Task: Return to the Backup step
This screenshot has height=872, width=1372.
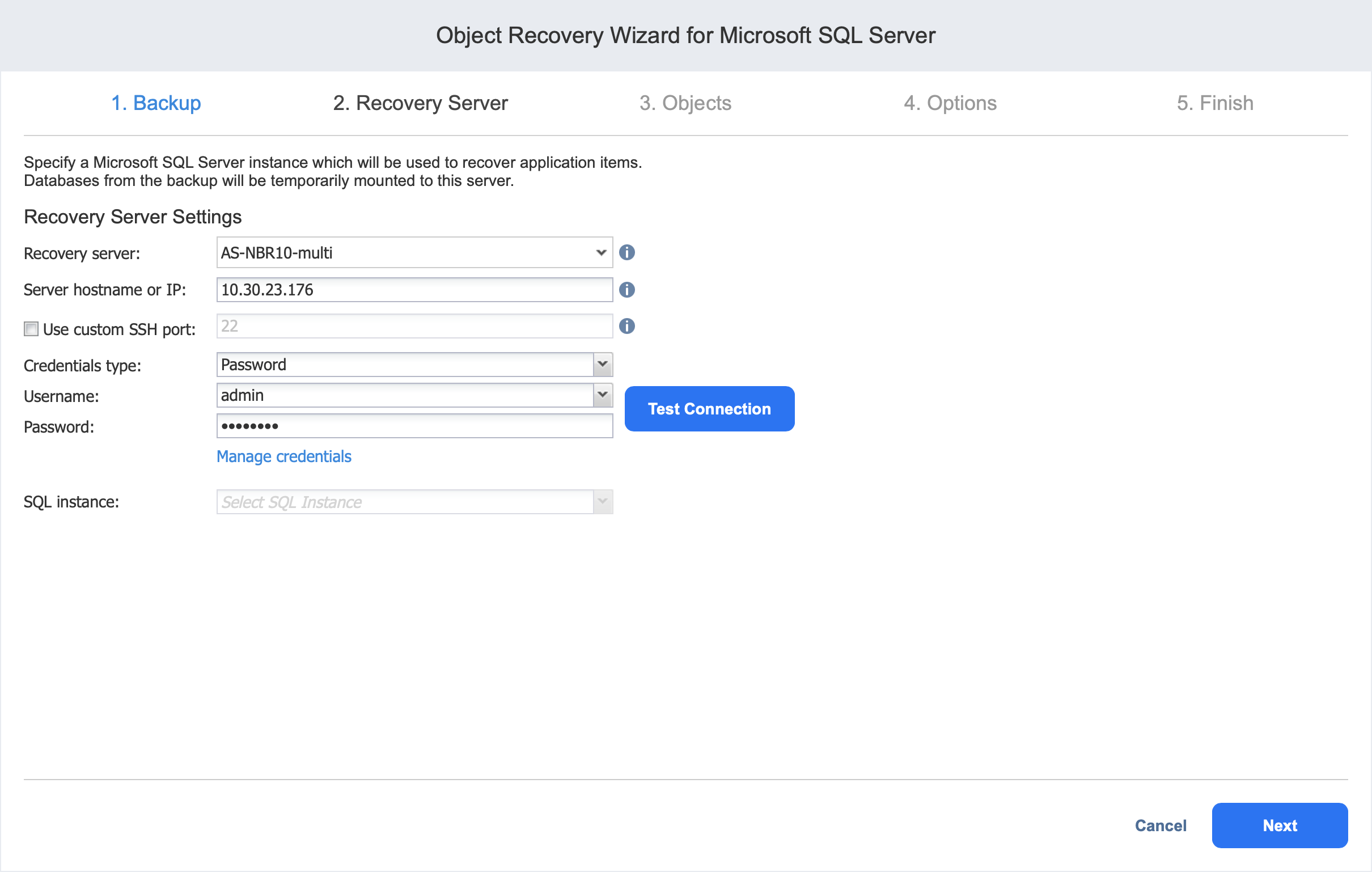Action: pos(156,103)
